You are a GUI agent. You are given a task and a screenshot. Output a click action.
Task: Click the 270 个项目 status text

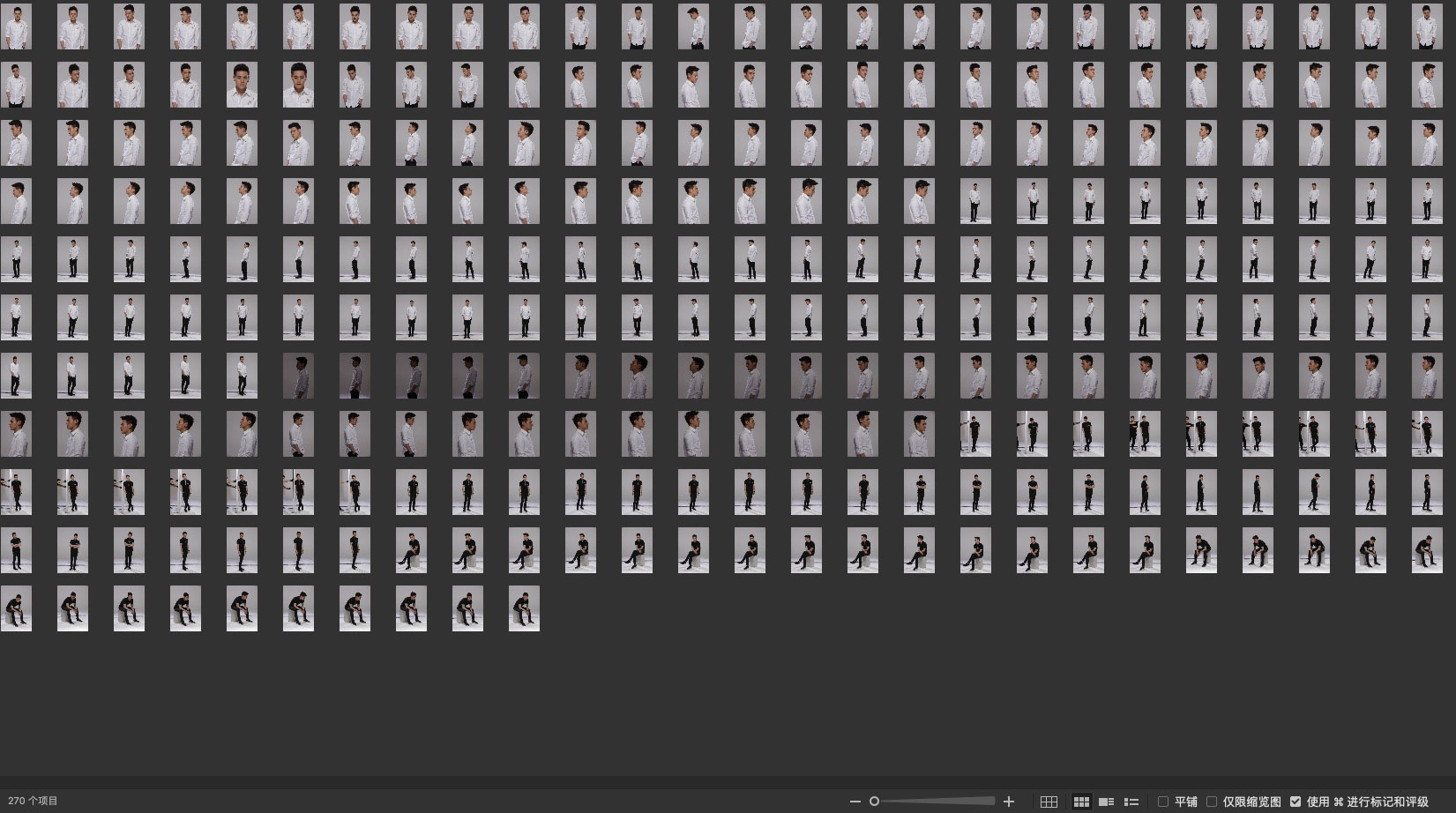point(33,802)
